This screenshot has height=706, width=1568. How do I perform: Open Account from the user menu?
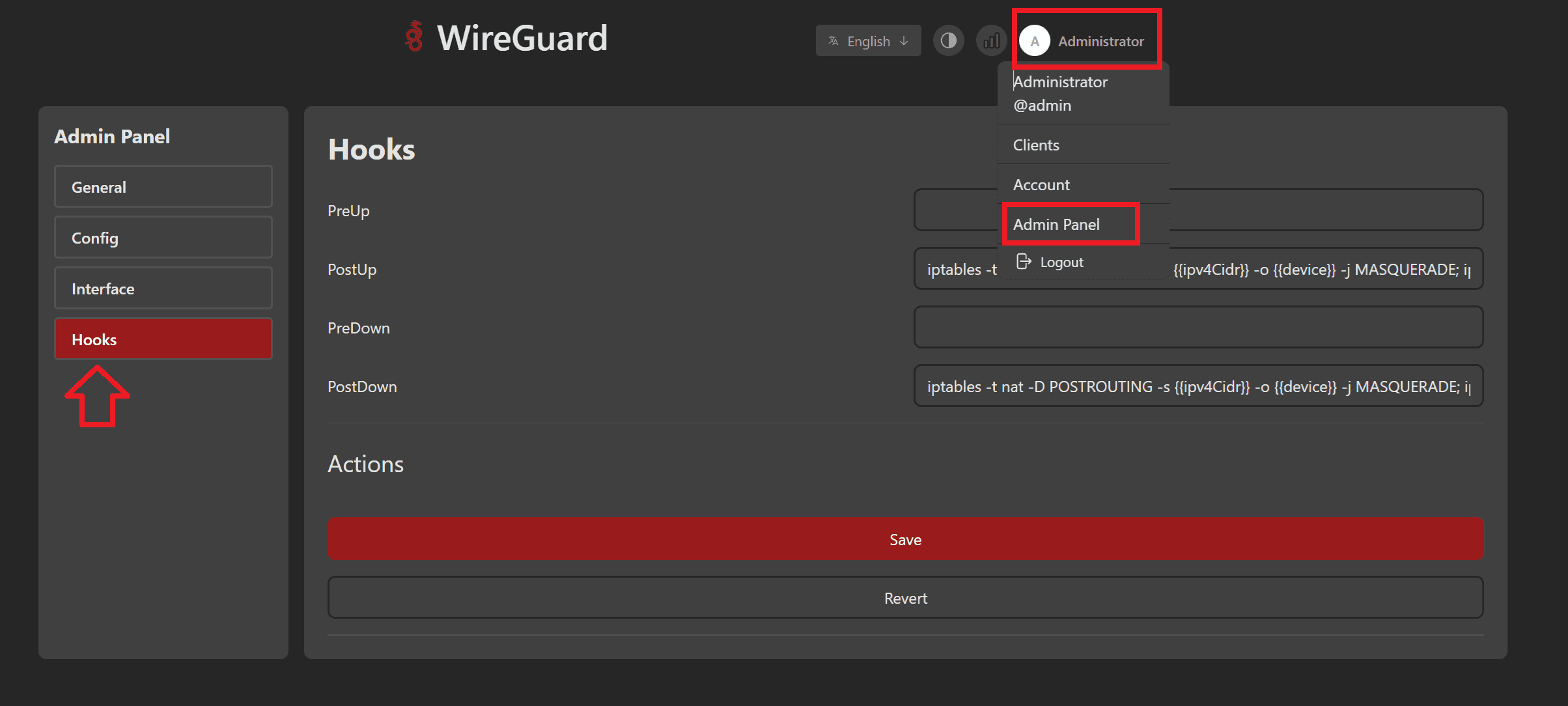tap(1041, 185)
